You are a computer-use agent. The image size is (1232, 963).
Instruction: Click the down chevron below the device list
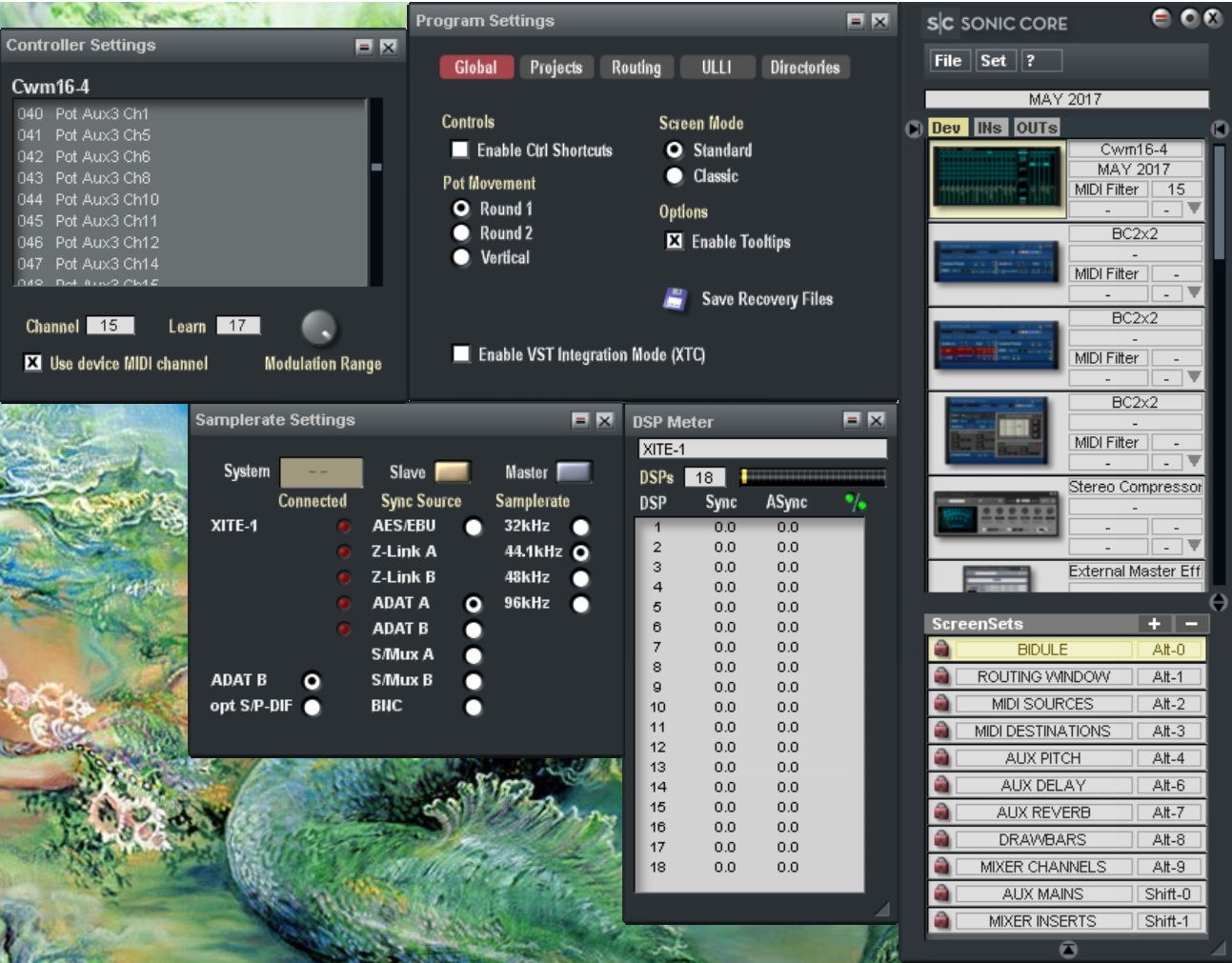pyautogui.click(x=1218, y=605)
